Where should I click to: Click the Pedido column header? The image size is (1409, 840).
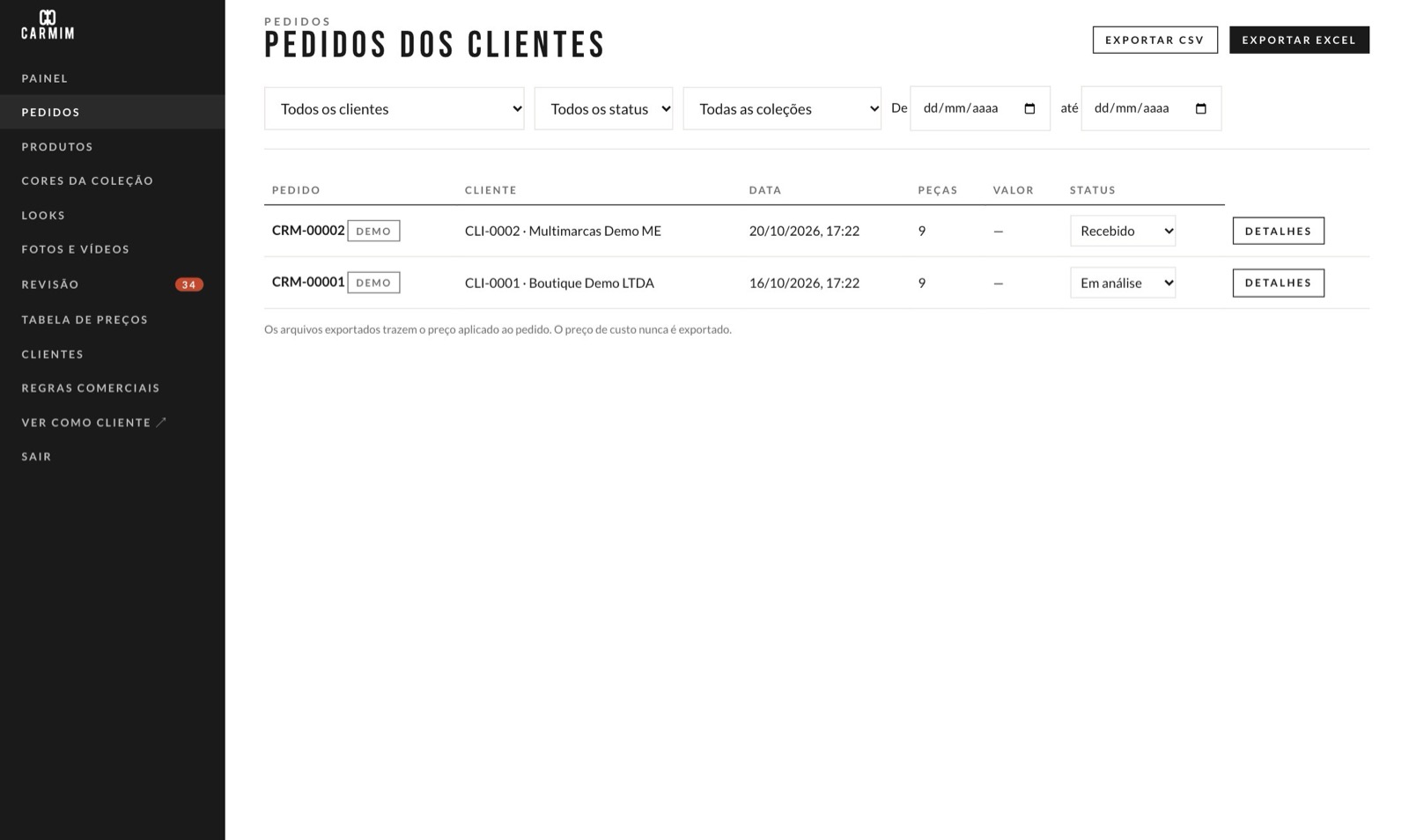click(x=296, y=190)
